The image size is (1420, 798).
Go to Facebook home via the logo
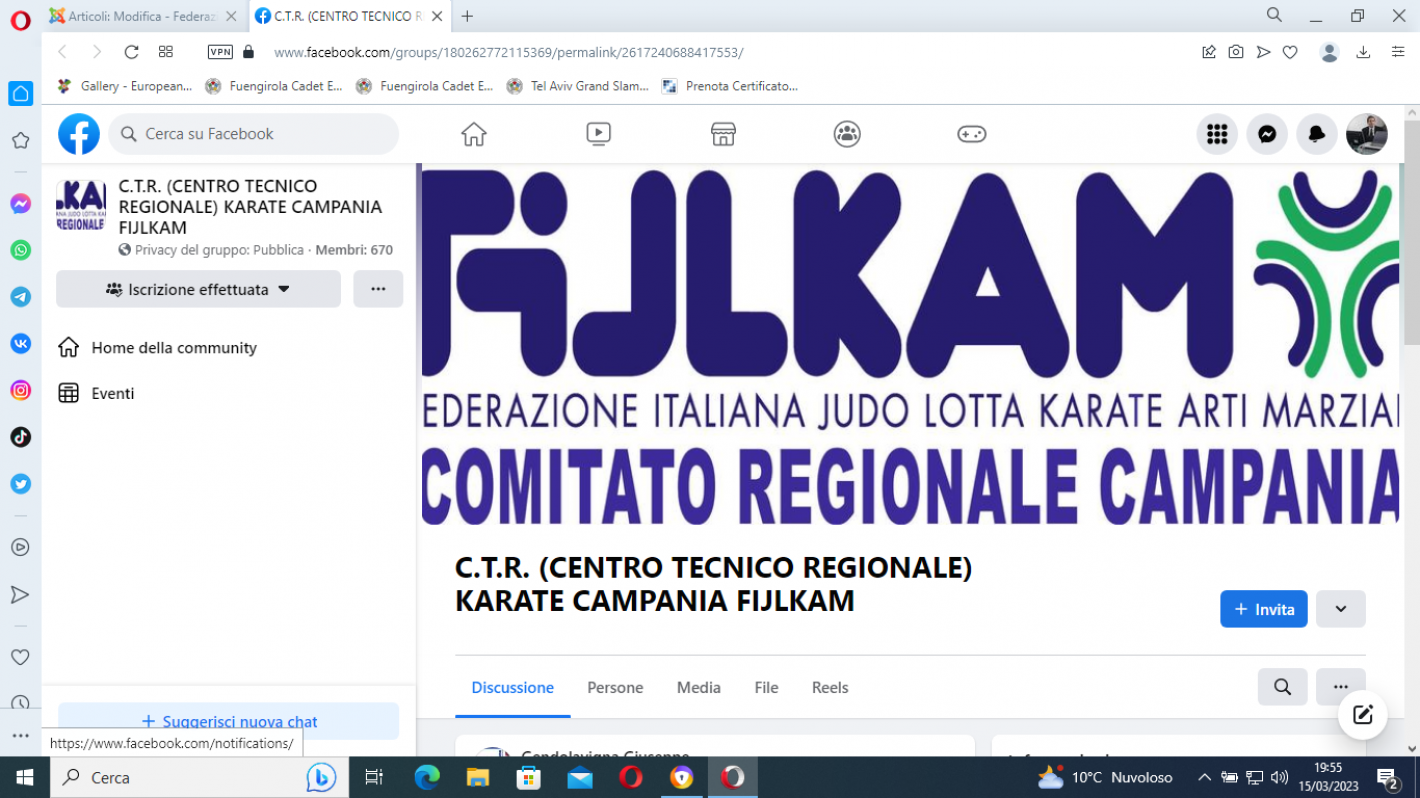pyautogui.click(x=79, y=134)
